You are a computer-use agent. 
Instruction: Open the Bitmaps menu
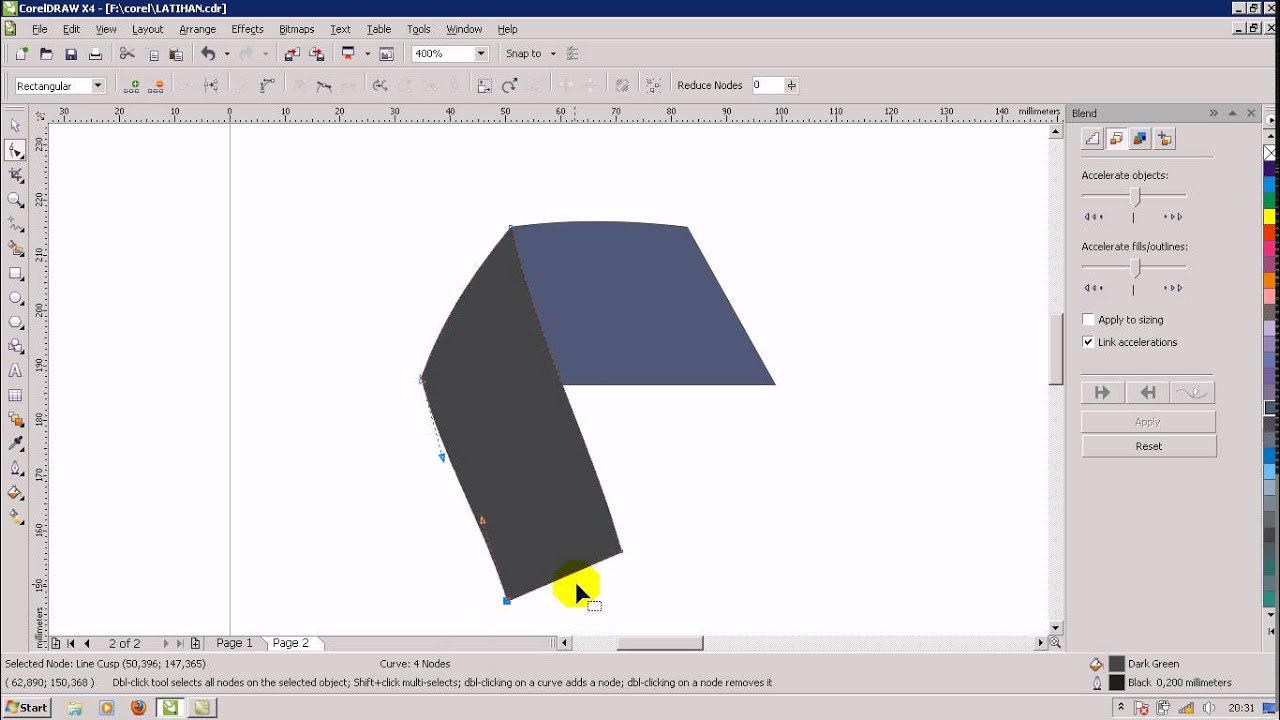pos(296,29)
